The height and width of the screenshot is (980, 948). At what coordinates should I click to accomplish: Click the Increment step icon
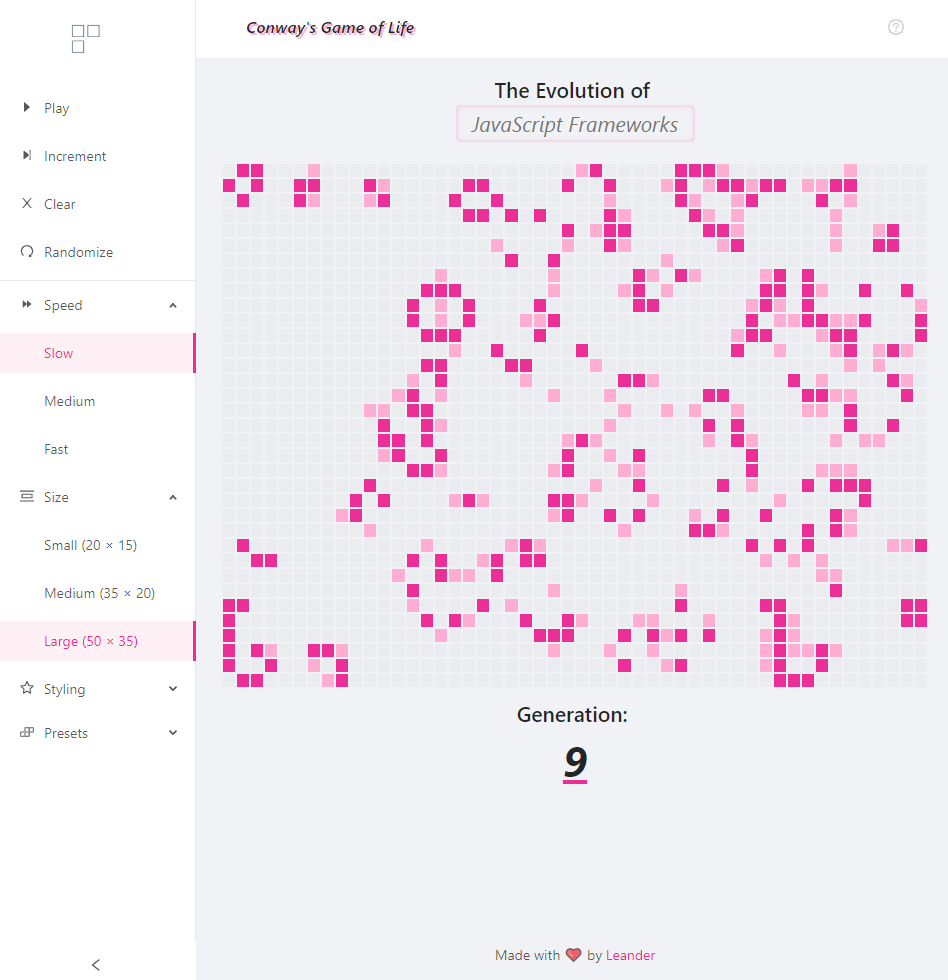[27, 155]
